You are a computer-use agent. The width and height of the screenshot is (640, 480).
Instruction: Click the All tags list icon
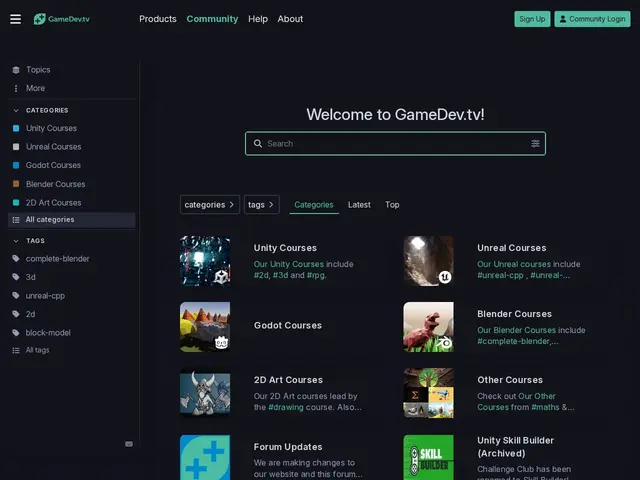[16, 350]
